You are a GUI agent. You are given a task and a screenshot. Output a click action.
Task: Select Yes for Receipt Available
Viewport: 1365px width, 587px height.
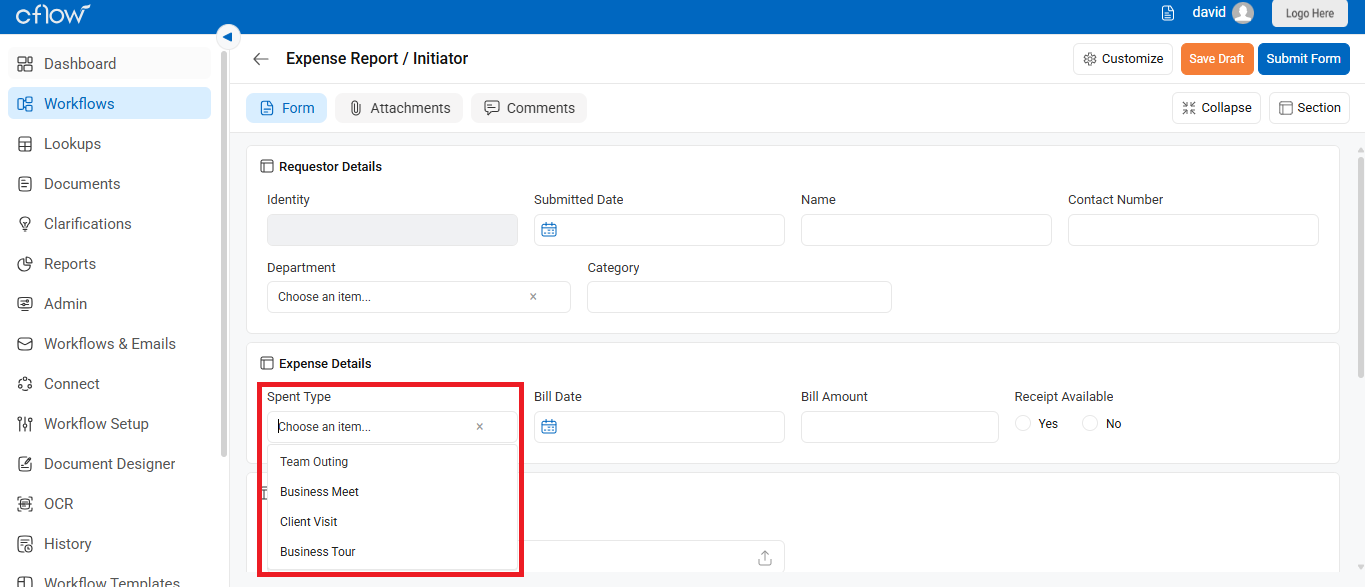(x=1023, y=424)
